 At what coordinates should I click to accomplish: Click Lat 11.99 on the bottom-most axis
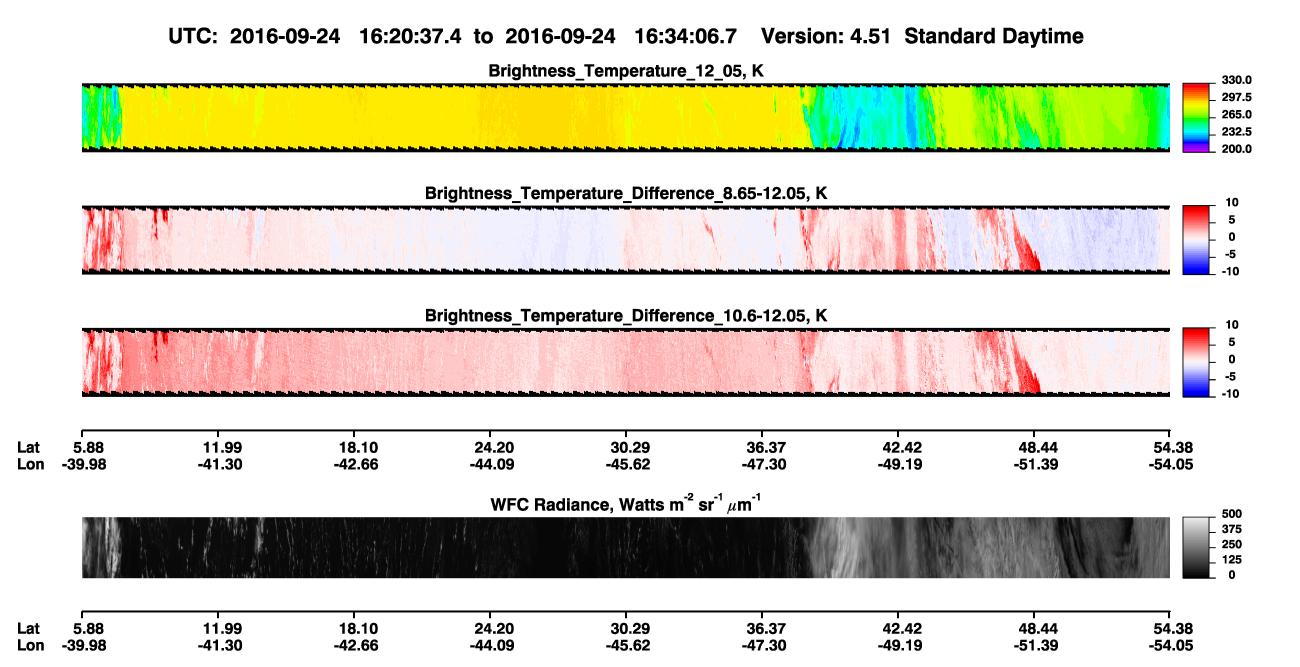[217, 628]
